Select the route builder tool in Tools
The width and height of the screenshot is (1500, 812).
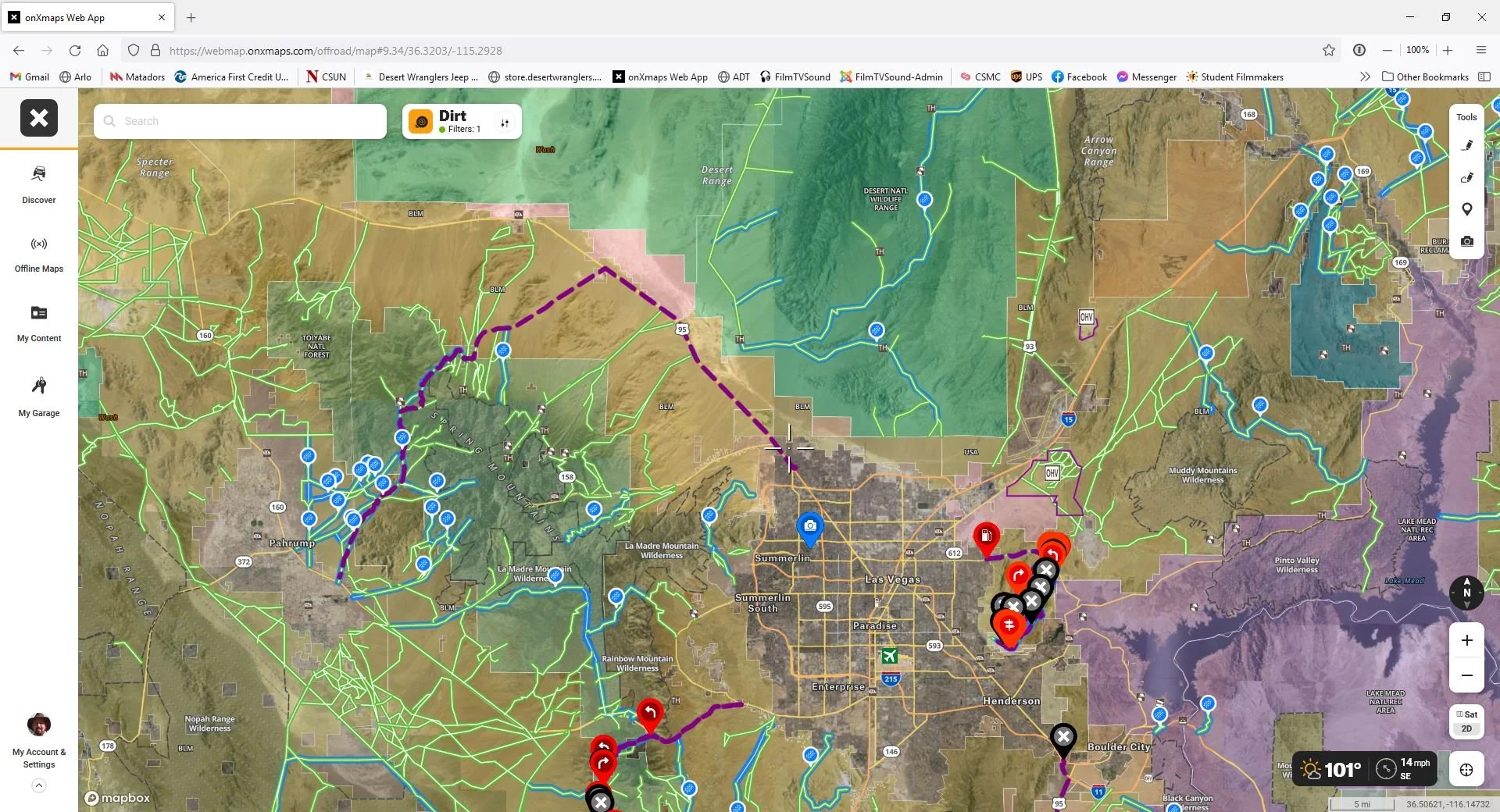coord(1467,177)
